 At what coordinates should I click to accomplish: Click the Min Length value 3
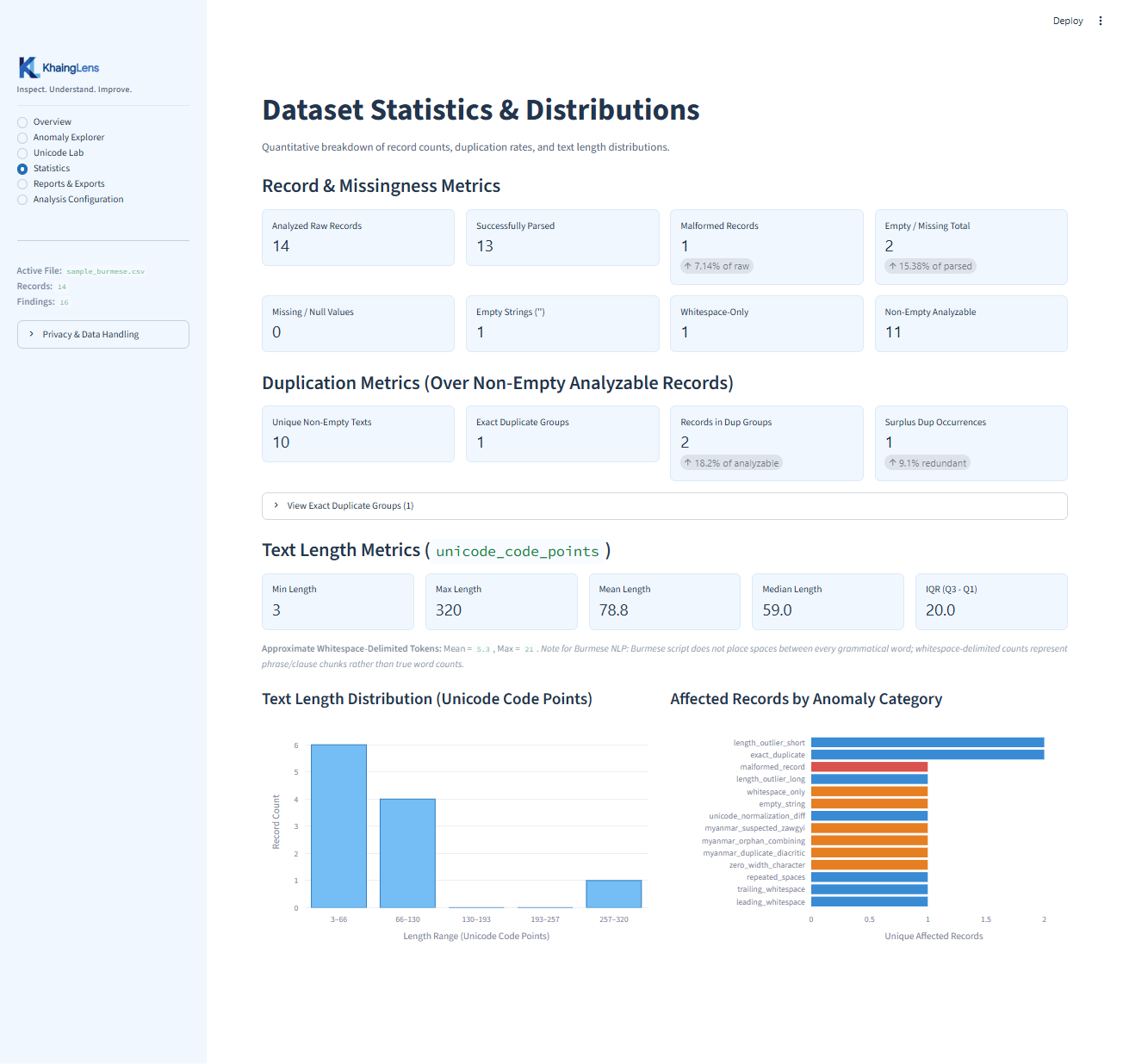[276, 610]
